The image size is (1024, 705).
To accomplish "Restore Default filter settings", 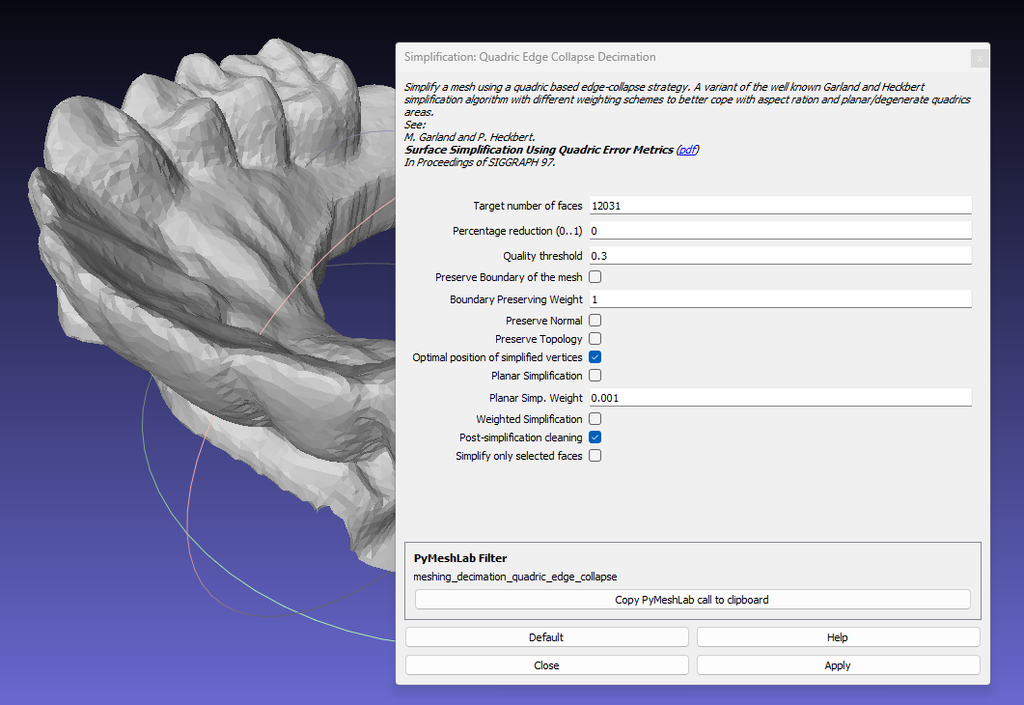I will pyautogui.click(x=547, y=637).
